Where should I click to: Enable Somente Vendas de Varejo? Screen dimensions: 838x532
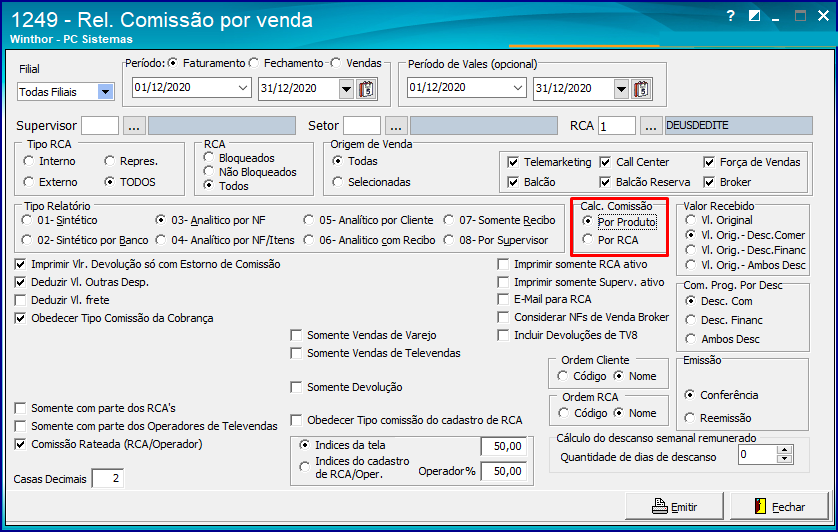point(296,335)
